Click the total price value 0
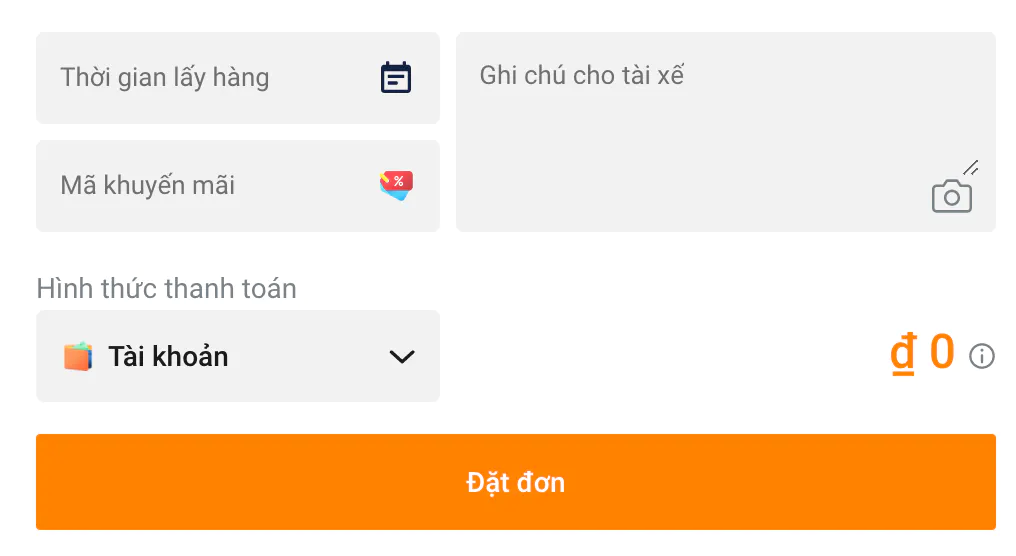1016x556 pixels. coord(942,353)
